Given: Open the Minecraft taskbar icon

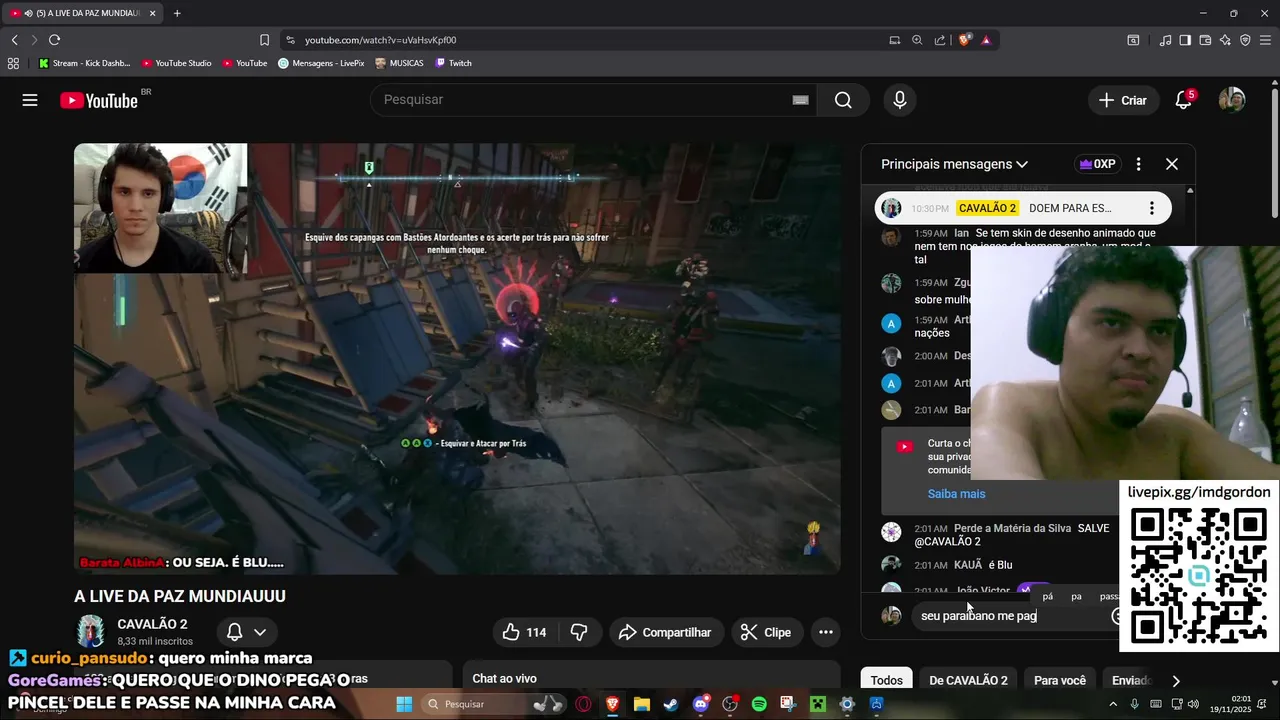Looking at the screenshot, I should pos(818,704).
